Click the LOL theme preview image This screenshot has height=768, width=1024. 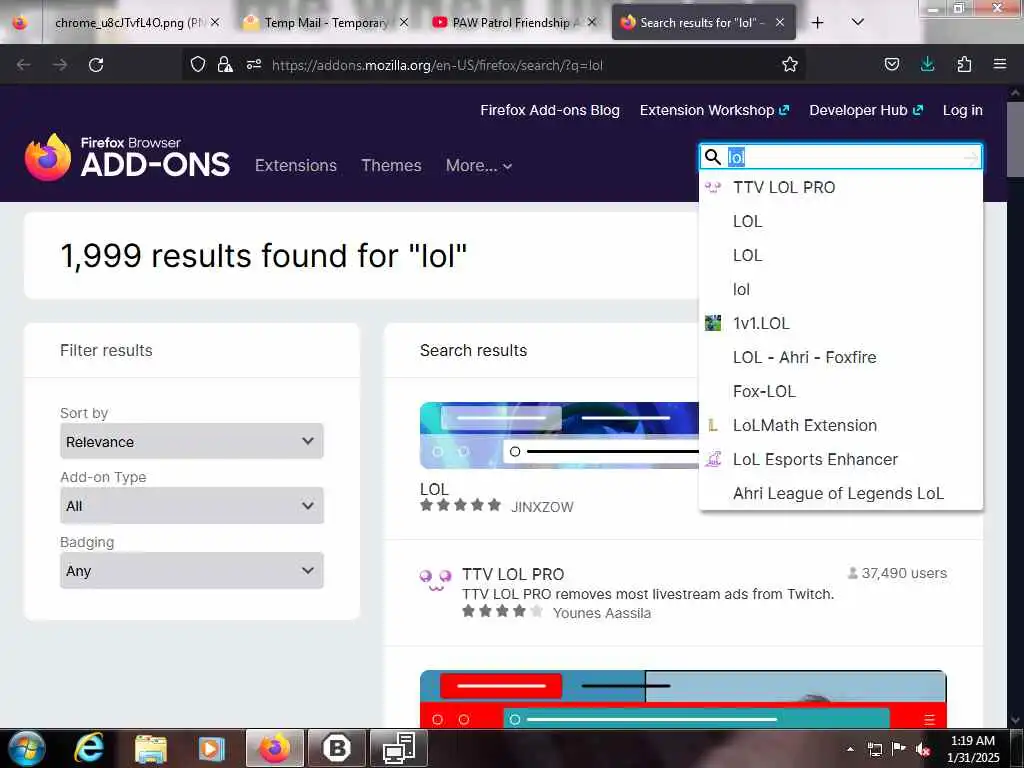pyautogui.click(x=559, y=436)
